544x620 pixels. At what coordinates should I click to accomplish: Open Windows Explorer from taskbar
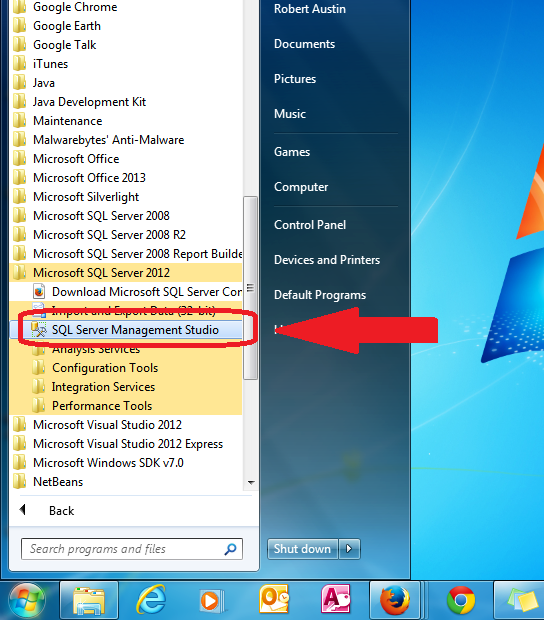[89, 601]
